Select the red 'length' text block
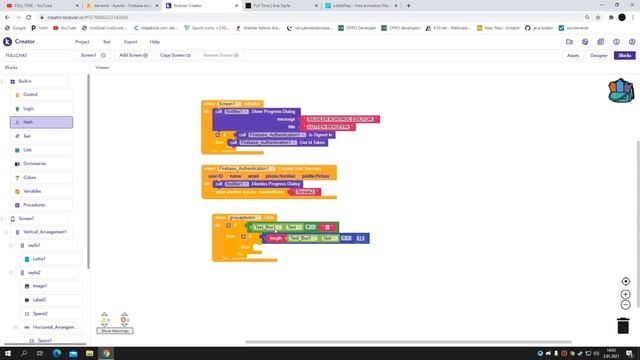This screenshot has width=640, height=360. click(276, 238)
